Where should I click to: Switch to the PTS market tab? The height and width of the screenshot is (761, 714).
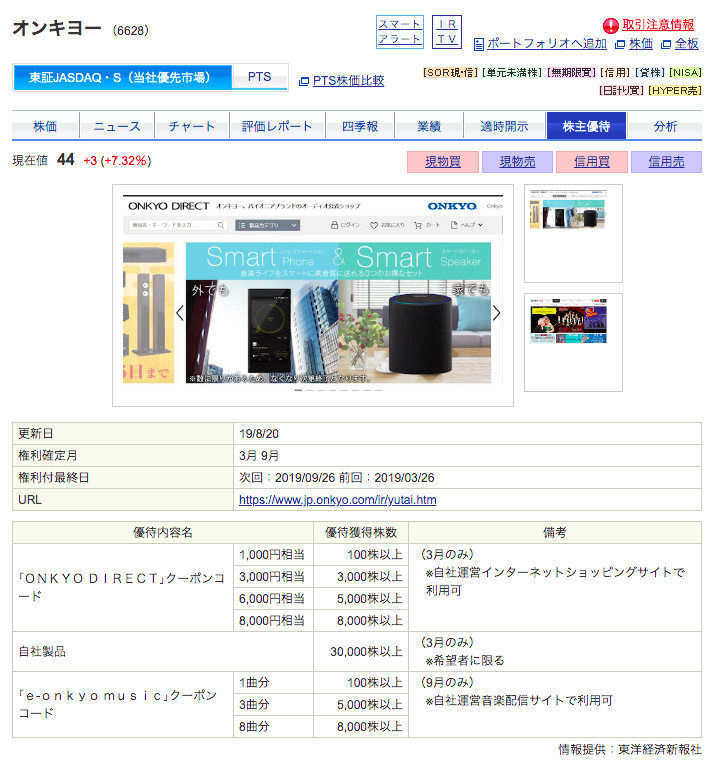(x=260, y=77)
